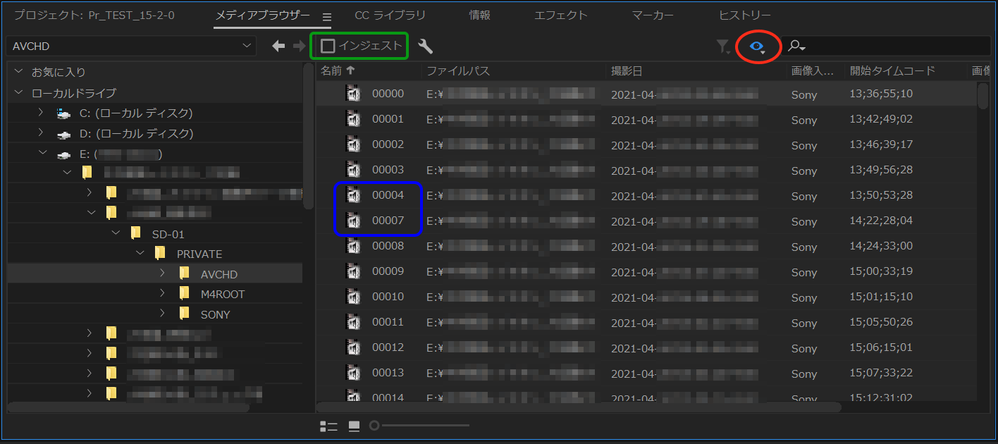The width and height of the screenshot is (998, 444).
Task: Enable the インジェスト checkbox
Action: pos(328,46)
